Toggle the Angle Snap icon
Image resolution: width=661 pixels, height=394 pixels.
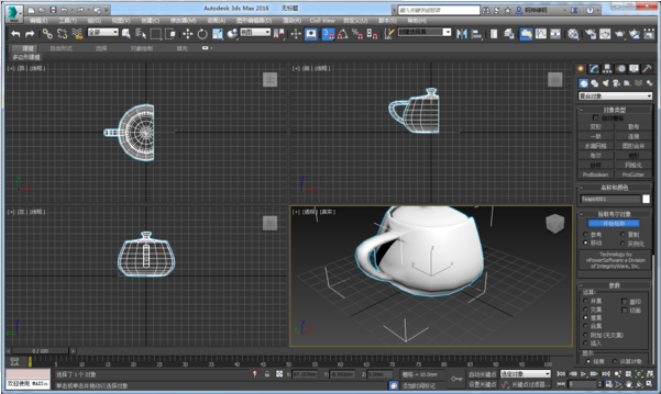pos(343,34)
